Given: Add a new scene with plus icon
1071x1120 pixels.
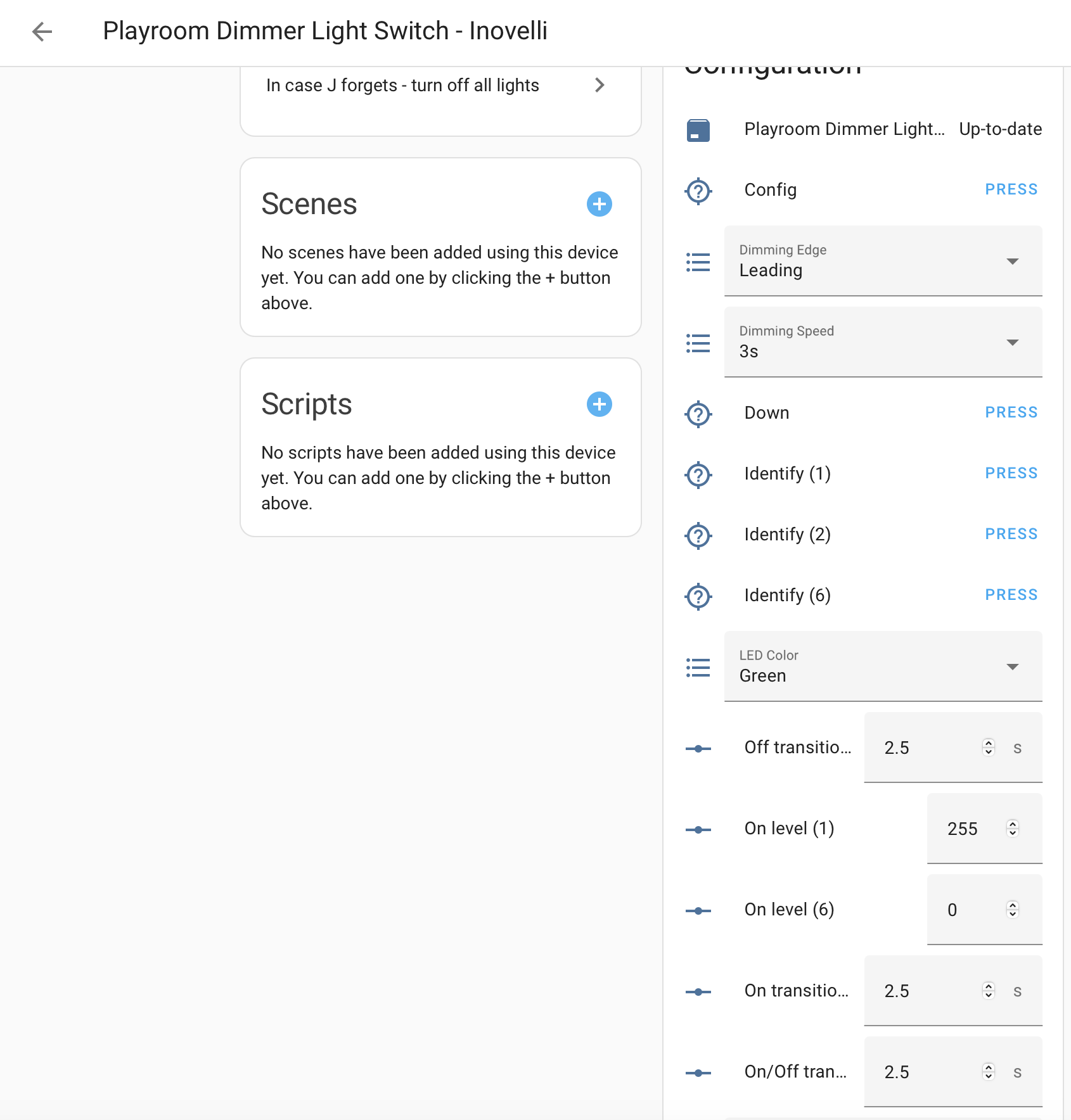Looking at the screenshot, I should coord(599,204).
